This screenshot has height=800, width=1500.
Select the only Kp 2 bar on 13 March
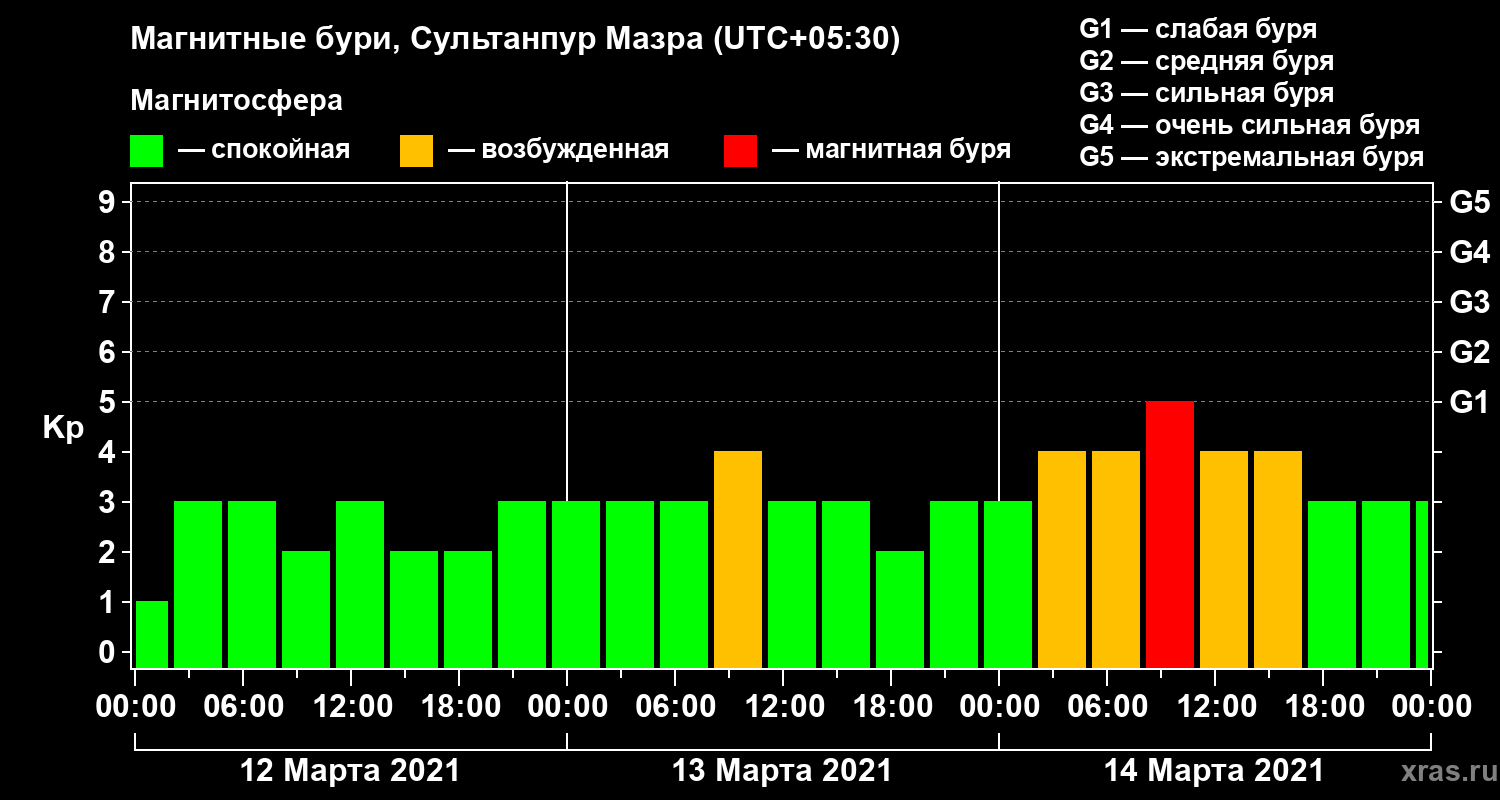click(900, 610)
